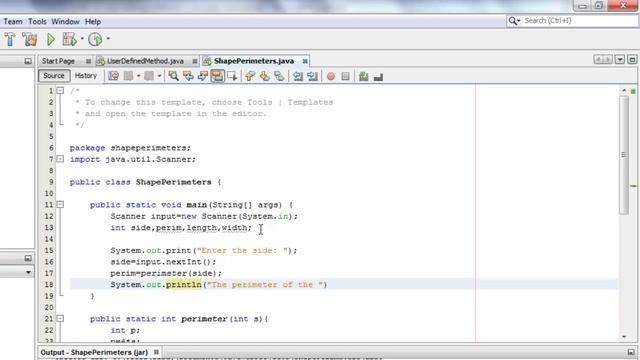
Task: Click the Find Selection magnifier icon
Action: [x=173, y=76]
